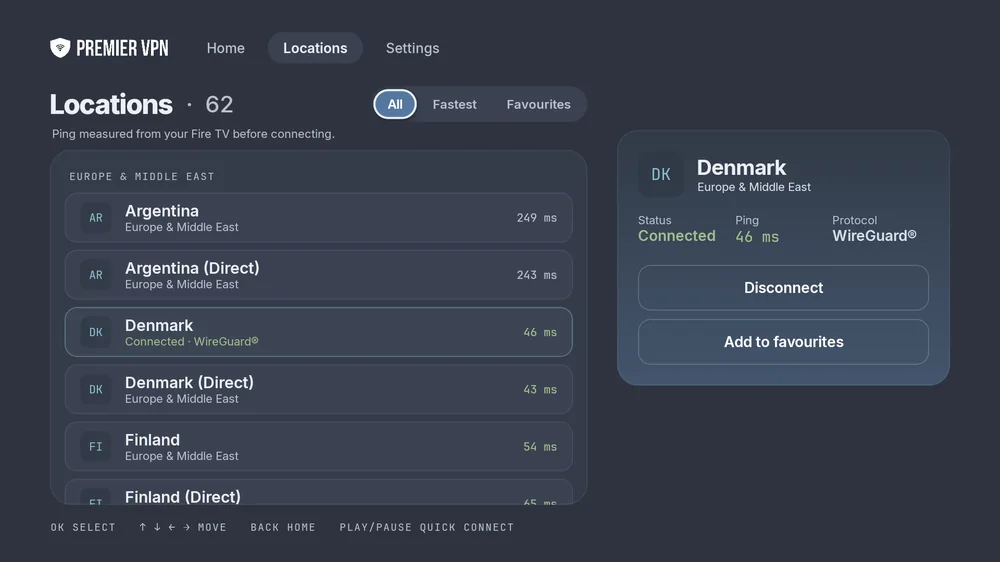1000x562 pixels.
Task: Click DK badge on Denmark (Direct) row
Action: pyautogui.click(x=96, y=389)
